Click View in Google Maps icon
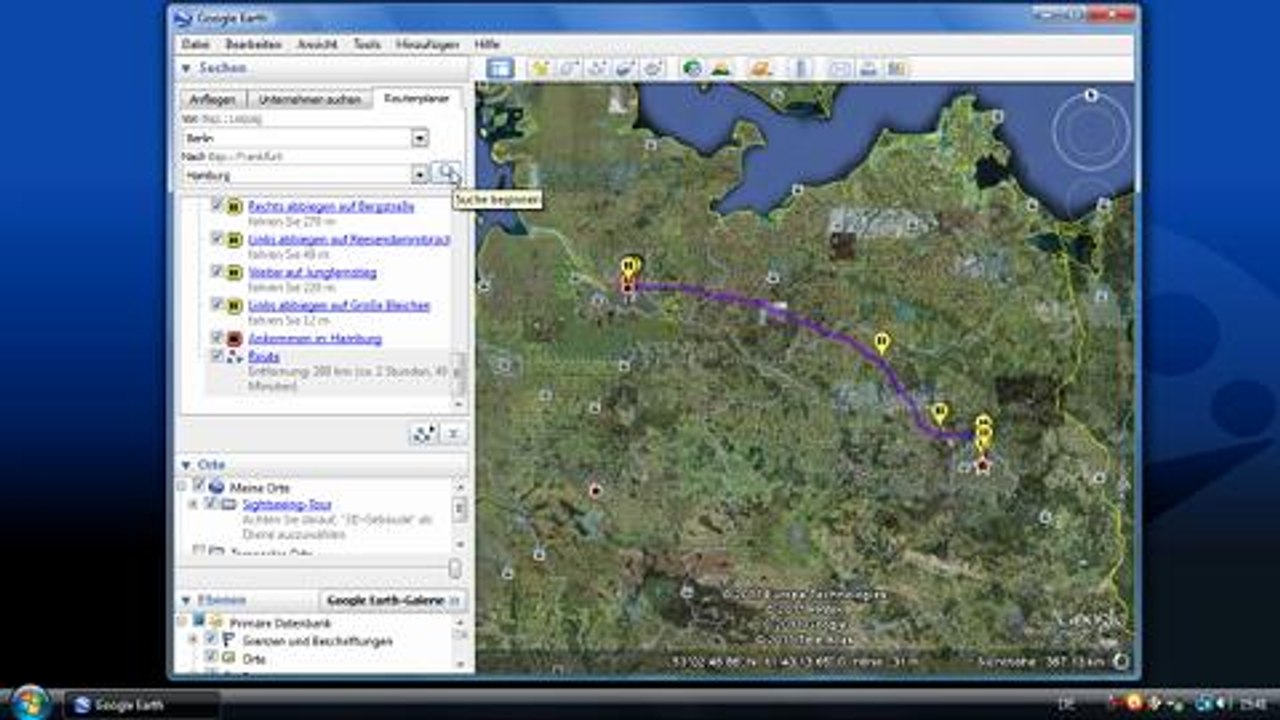This screenshot has height=720, width=1280. click(x=896, y=68)
